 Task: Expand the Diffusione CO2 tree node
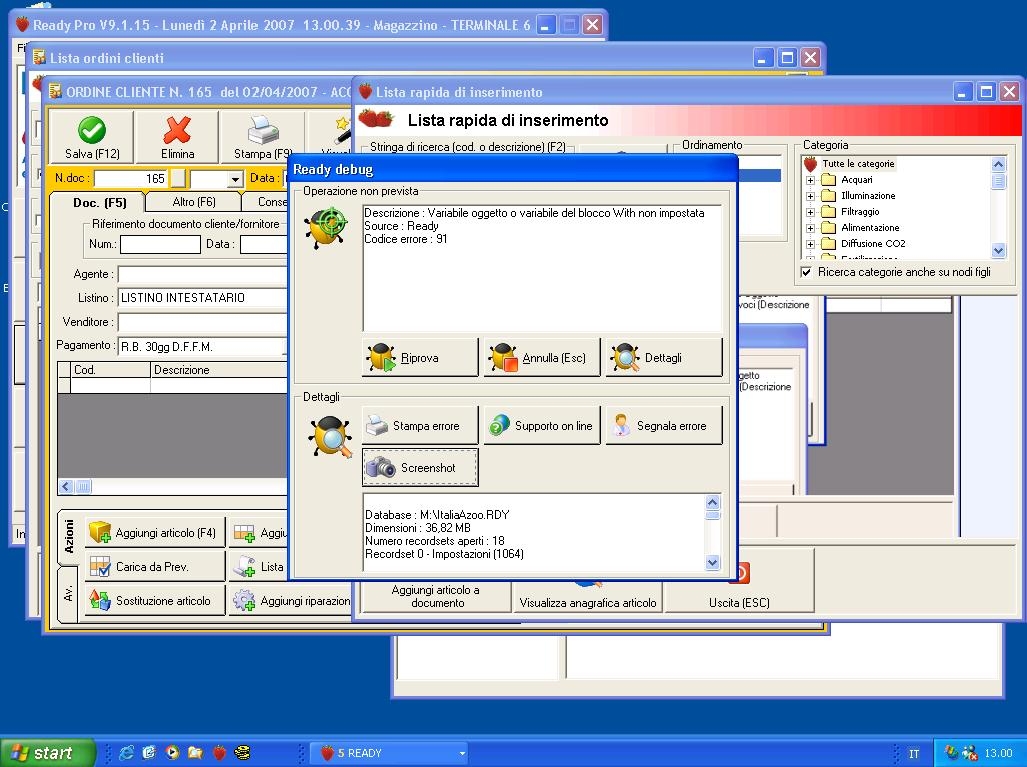click(x=810, y=244)
